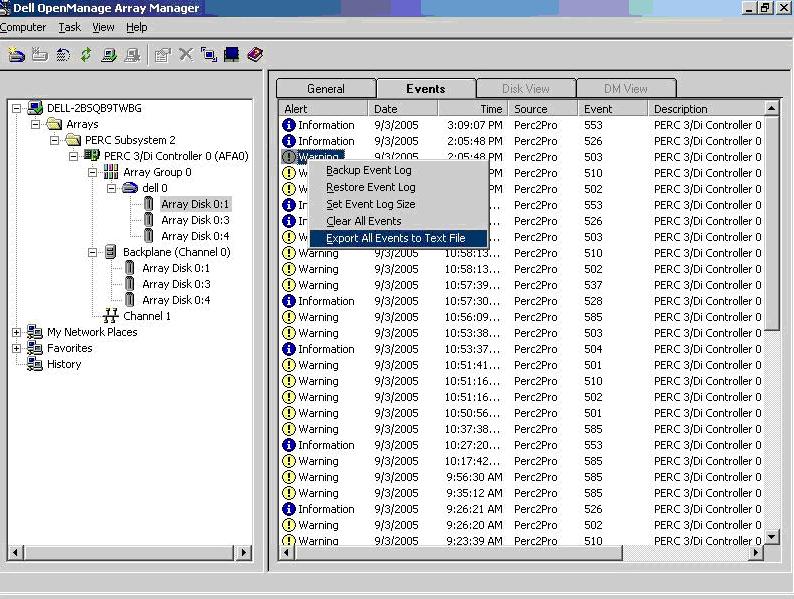Click the My Network Places icon
The height and width of the screenshot is (599, 794).
click(x=35, y=332)
